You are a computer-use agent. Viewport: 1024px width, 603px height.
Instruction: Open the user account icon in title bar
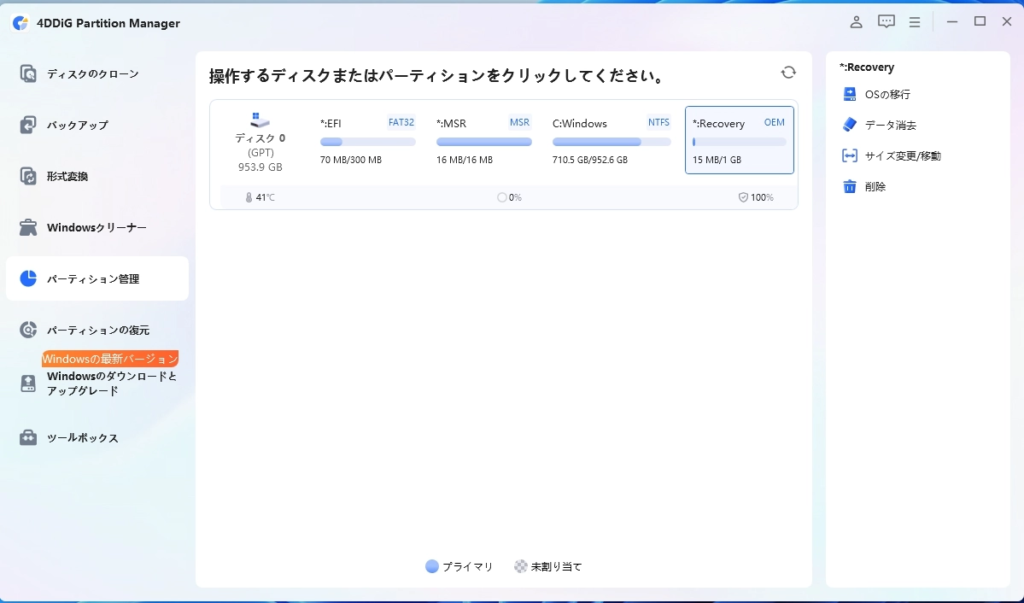[x=856, y=22]
